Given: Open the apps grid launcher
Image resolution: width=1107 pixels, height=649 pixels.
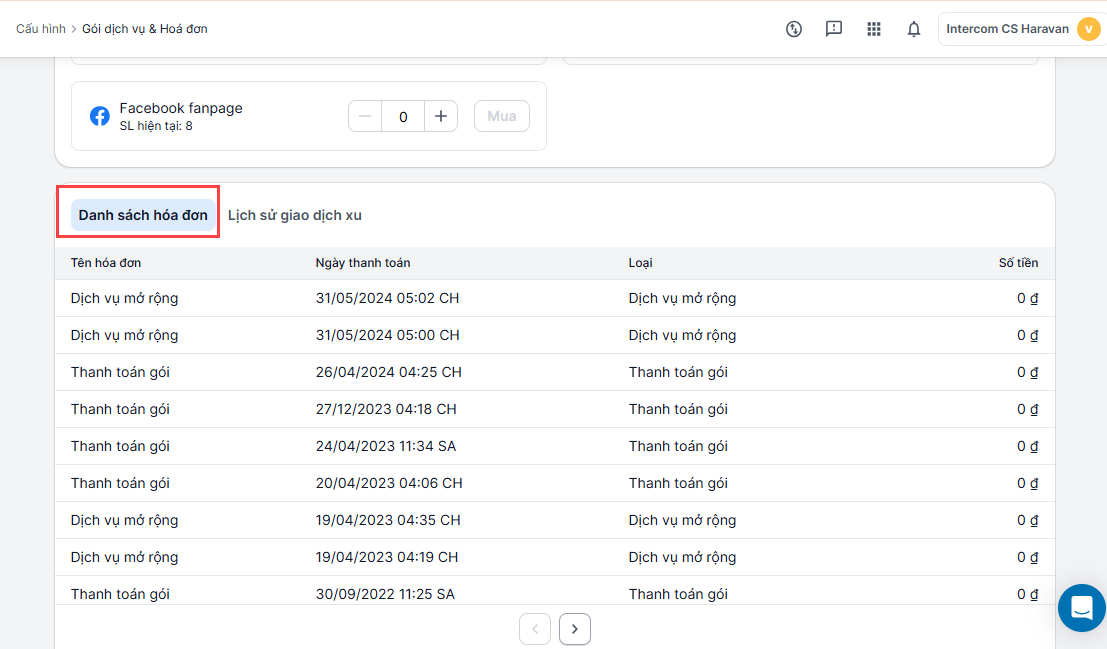Looking at the screenshot, I should click(x=874, y=29).
